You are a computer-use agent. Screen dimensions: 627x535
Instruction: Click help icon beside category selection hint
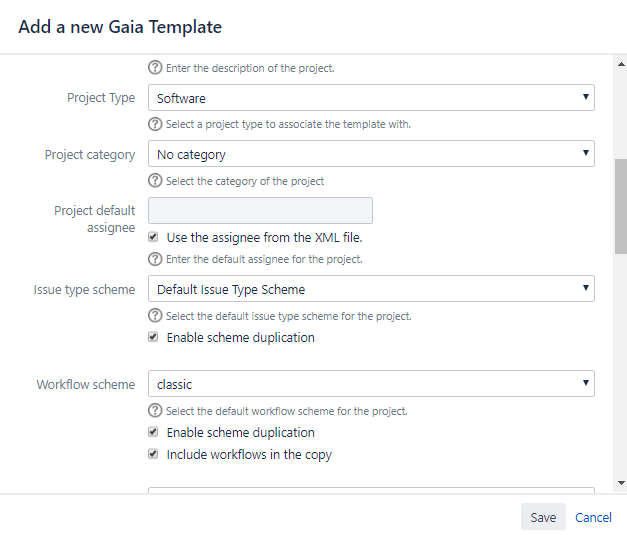(155, 181)
